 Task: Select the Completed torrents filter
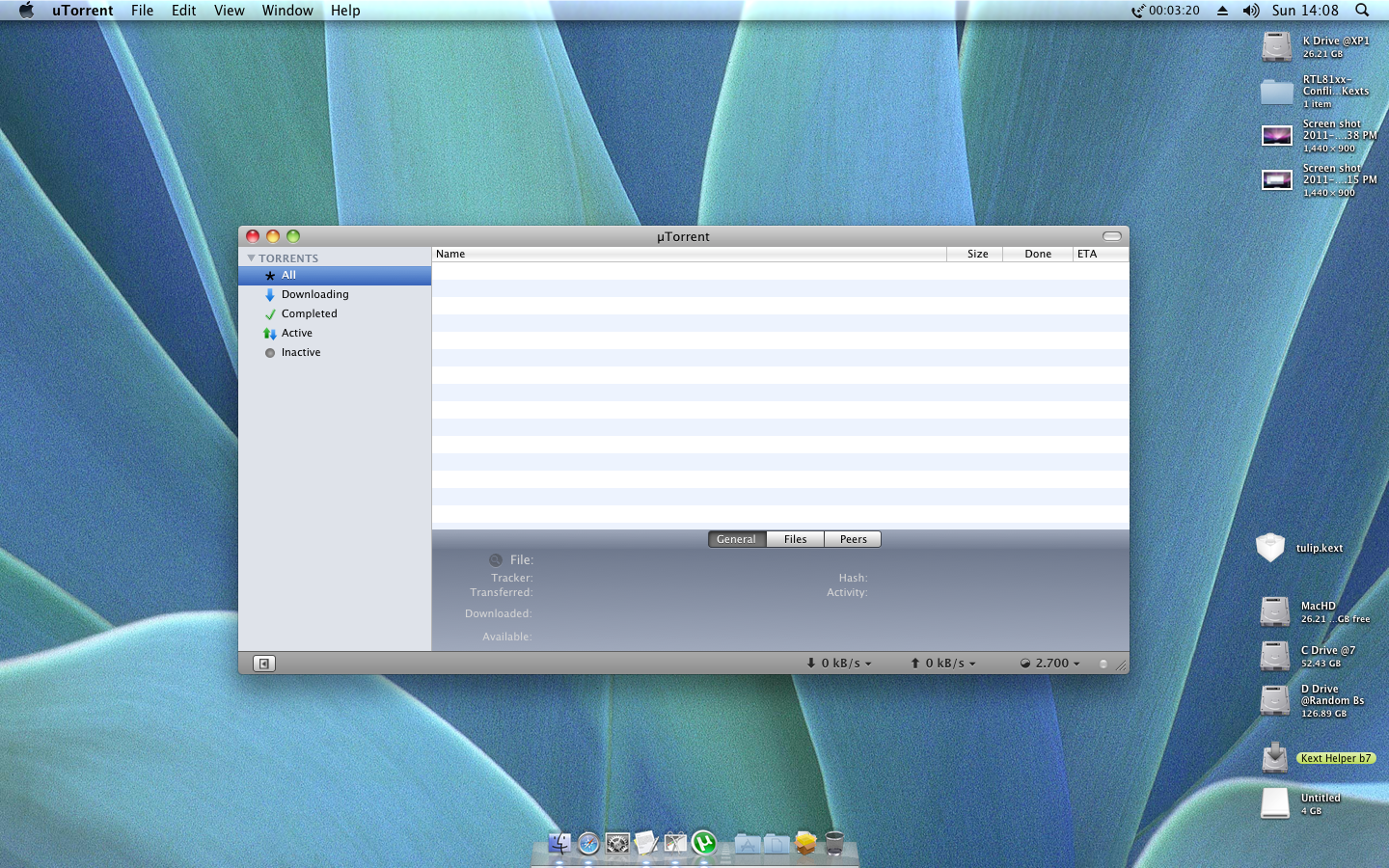click(x=335, y=314)
